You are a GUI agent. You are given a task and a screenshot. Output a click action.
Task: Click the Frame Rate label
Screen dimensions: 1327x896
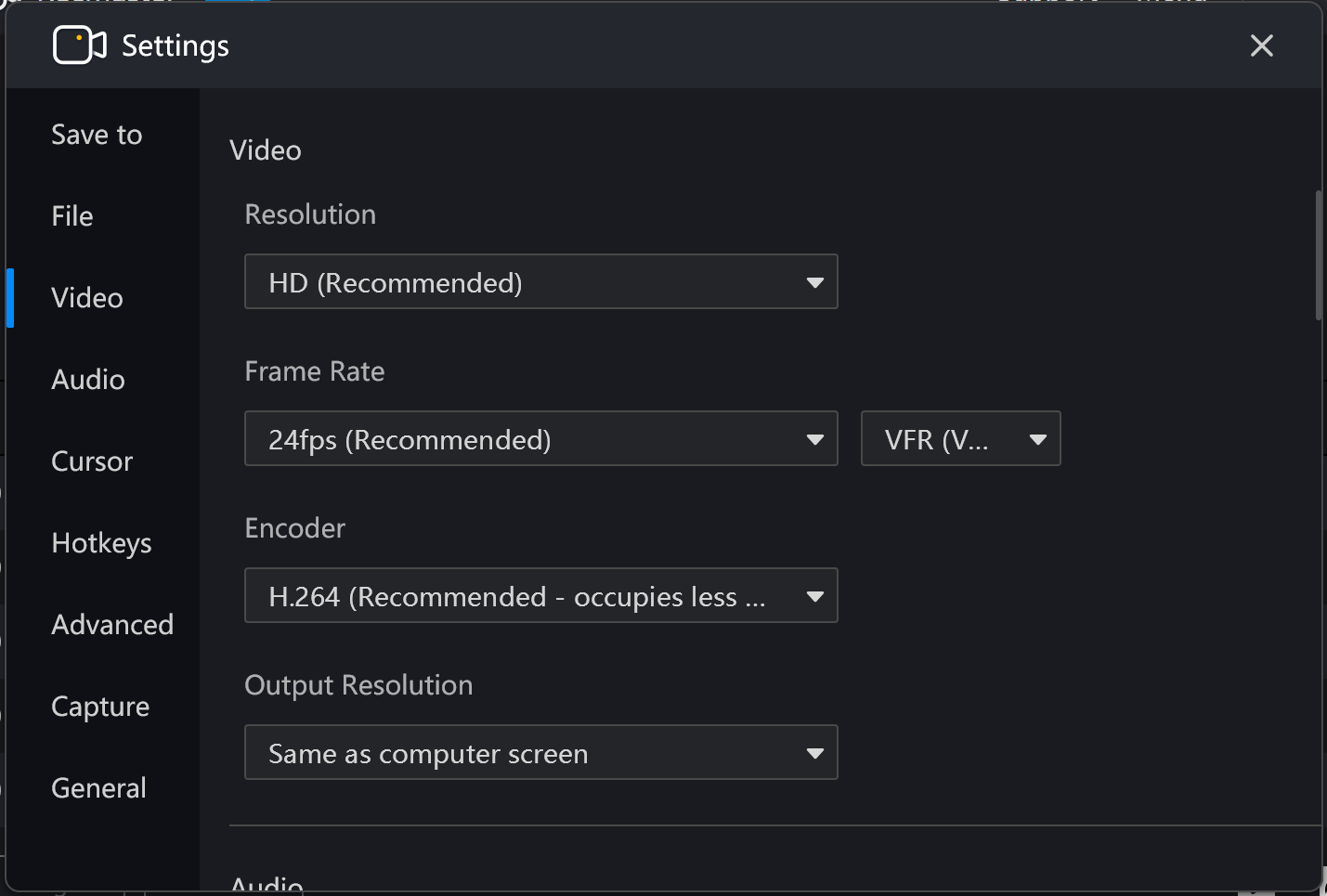pos(315,371)
